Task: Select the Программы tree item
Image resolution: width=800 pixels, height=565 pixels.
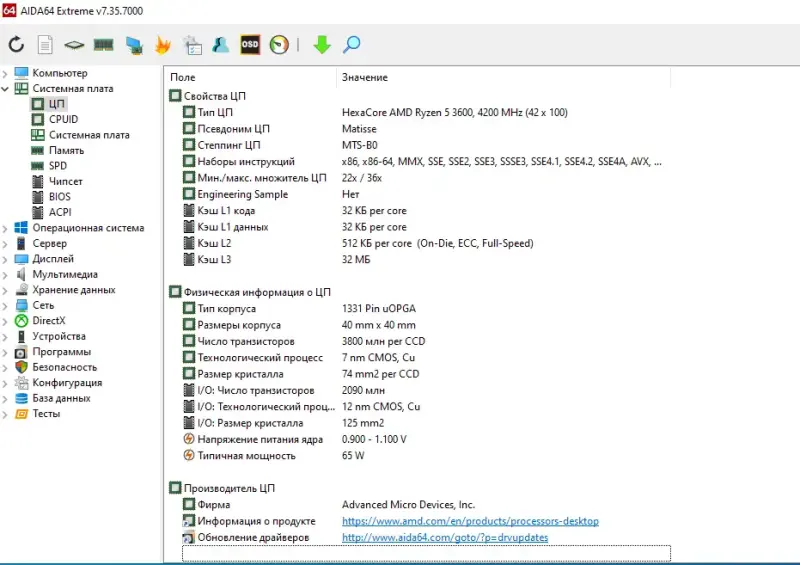Action: click(61, 352)
